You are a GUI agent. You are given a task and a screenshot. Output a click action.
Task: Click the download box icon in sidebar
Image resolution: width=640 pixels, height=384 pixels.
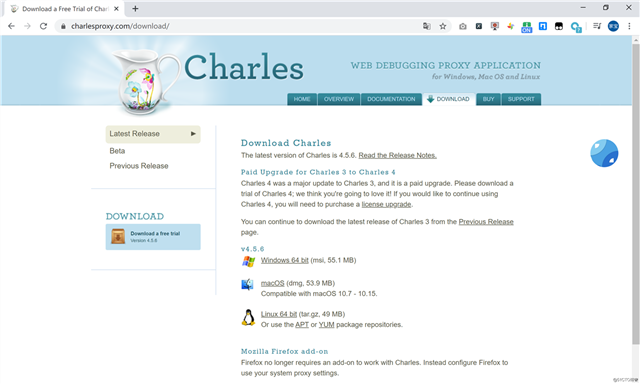(x=118, y=236)
